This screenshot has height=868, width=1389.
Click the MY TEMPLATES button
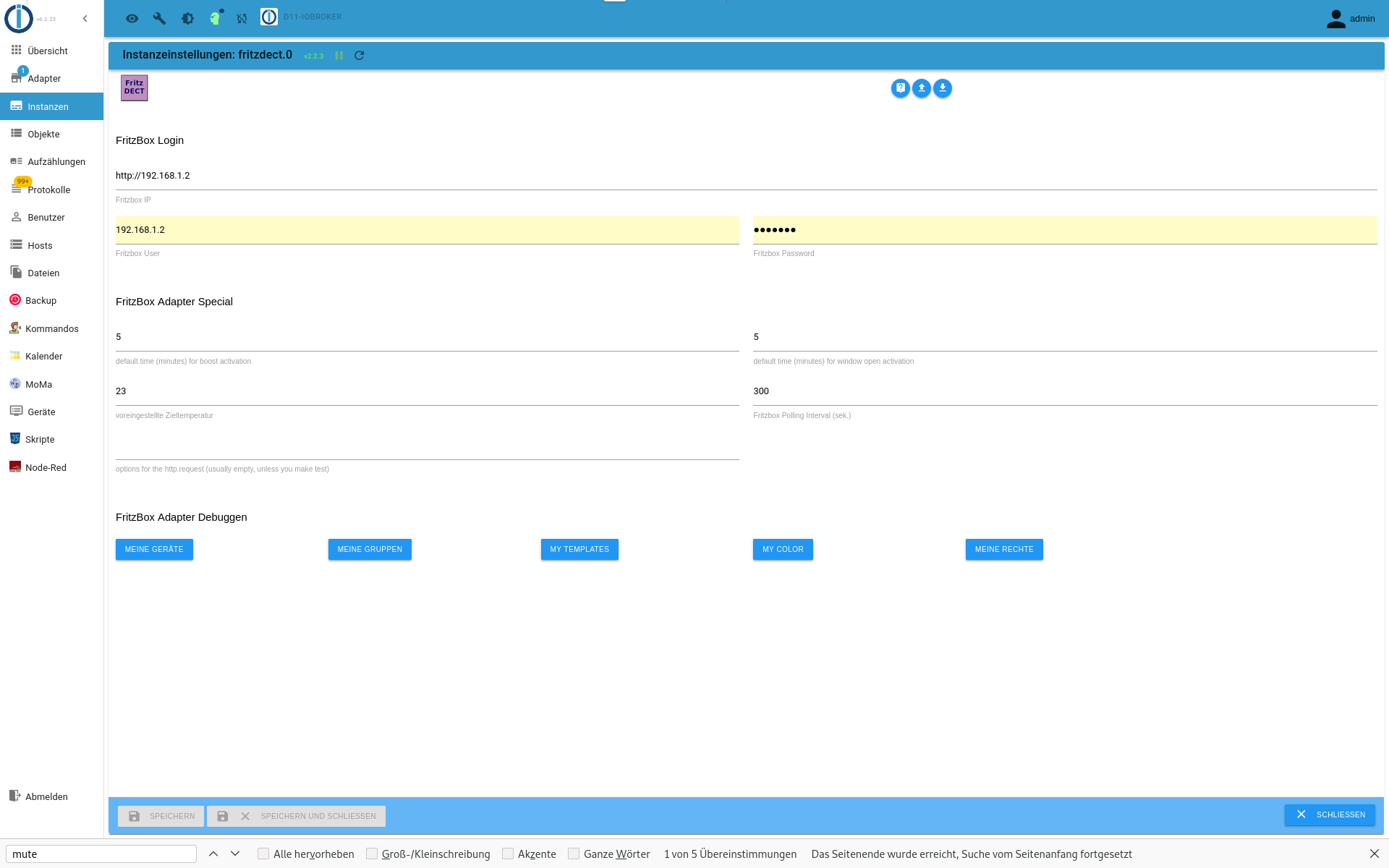[579, 549]
